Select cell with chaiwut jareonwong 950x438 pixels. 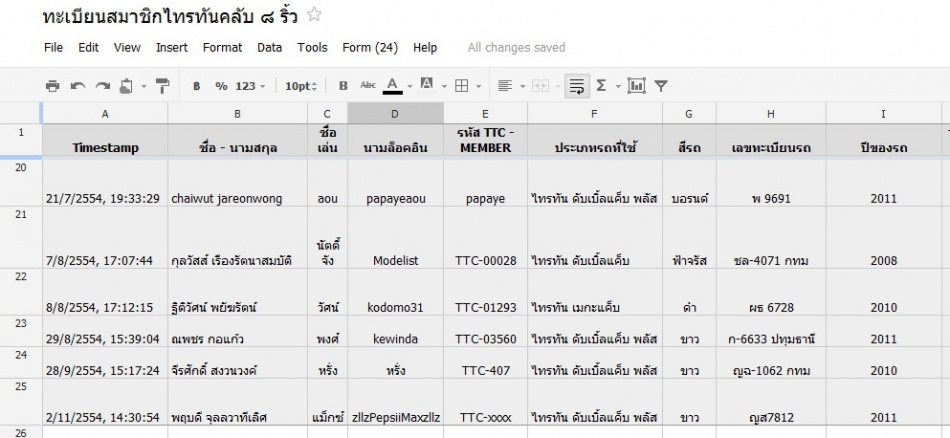[238, 183]
